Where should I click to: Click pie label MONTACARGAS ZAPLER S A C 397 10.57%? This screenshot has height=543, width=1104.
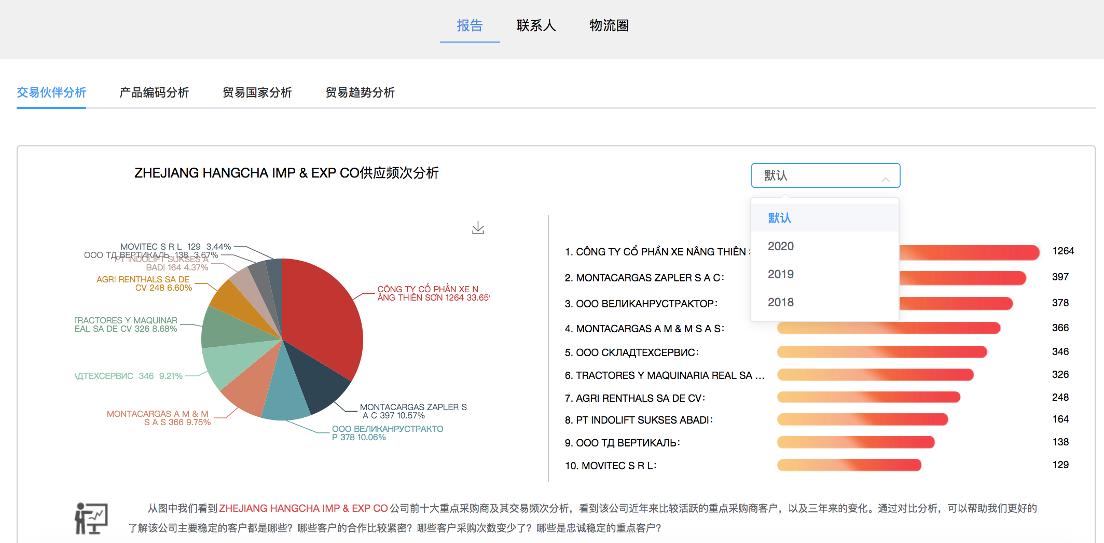(413, 411)
